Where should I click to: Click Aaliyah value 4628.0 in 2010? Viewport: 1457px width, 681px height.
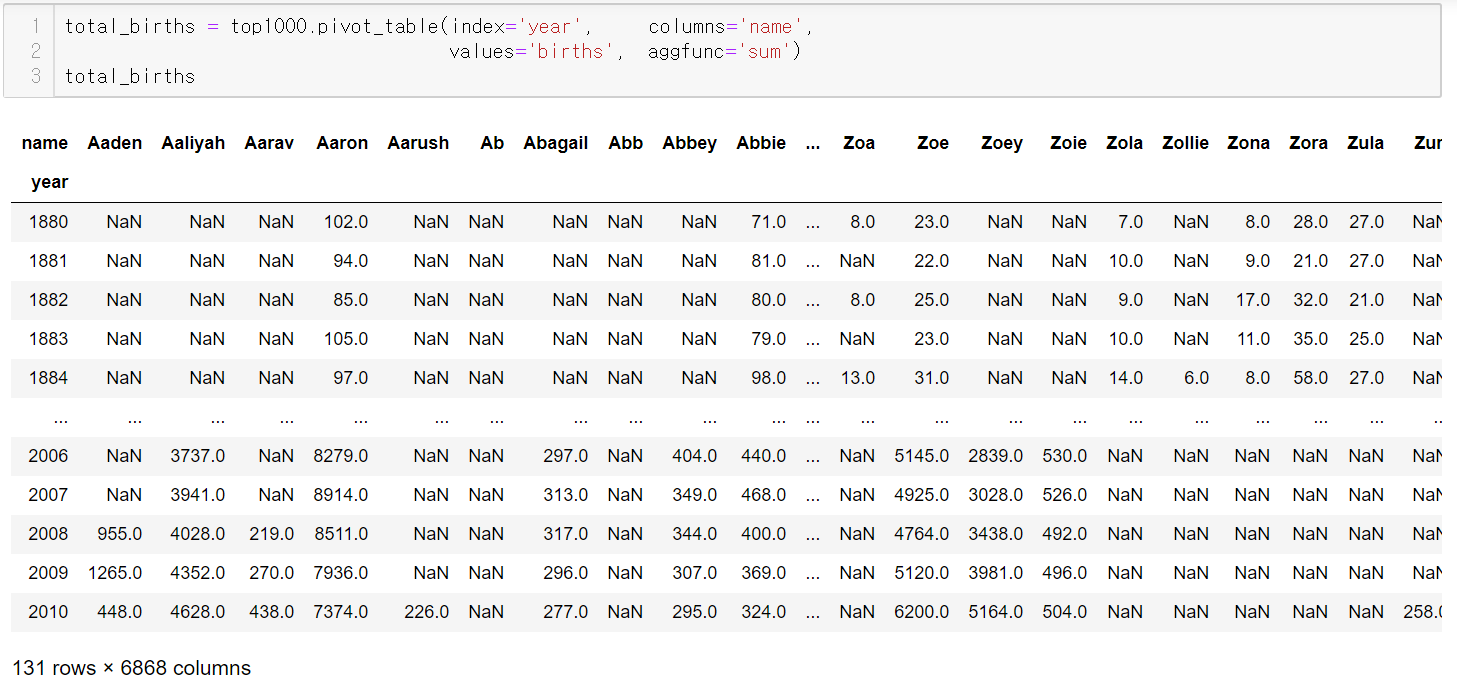tap(198, 612)
